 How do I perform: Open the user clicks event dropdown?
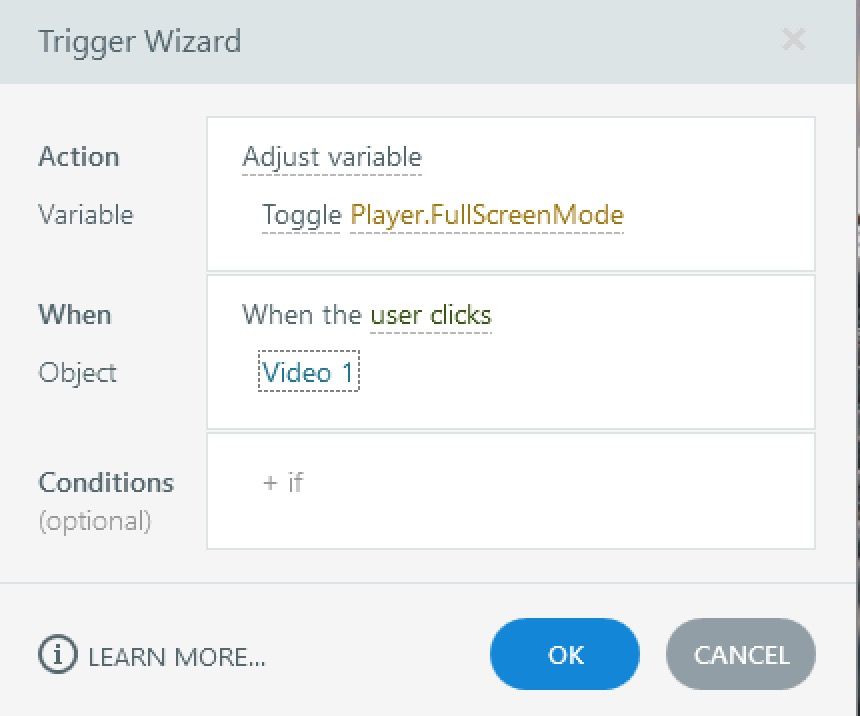(431, 315)
